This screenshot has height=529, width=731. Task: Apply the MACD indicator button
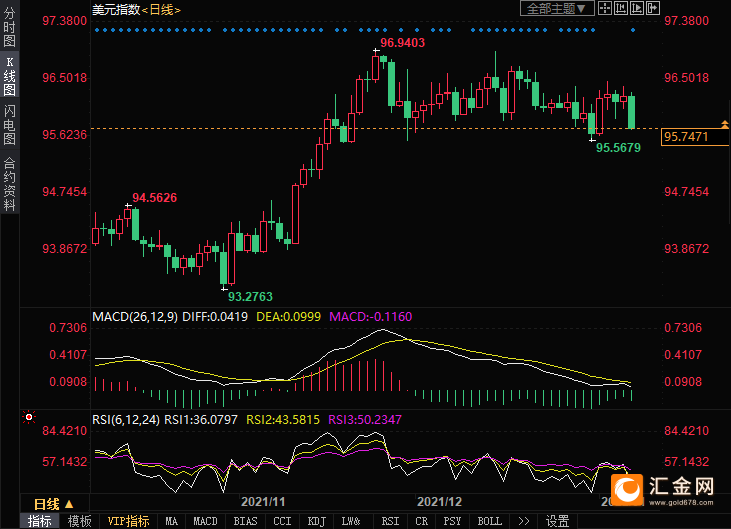pos(205,521)
